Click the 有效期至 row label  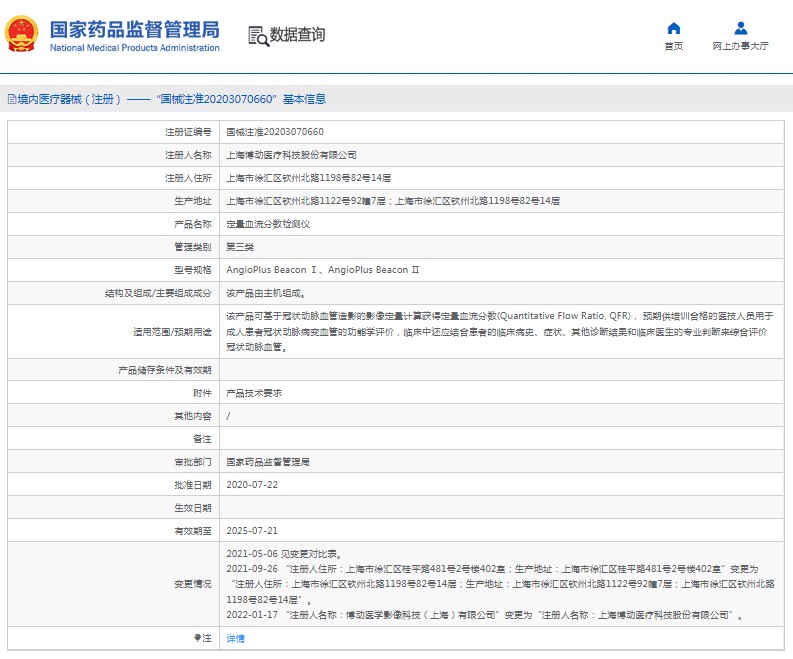tap(193, 531)
